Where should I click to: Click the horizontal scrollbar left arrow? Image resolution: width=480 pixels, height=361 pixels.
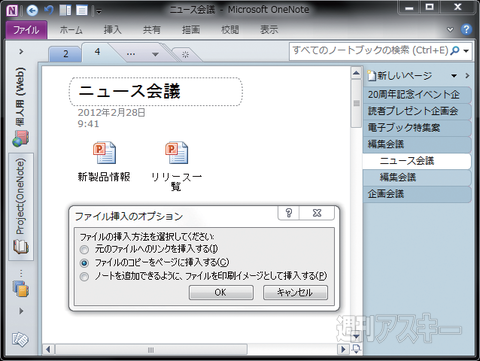point(48,349)
